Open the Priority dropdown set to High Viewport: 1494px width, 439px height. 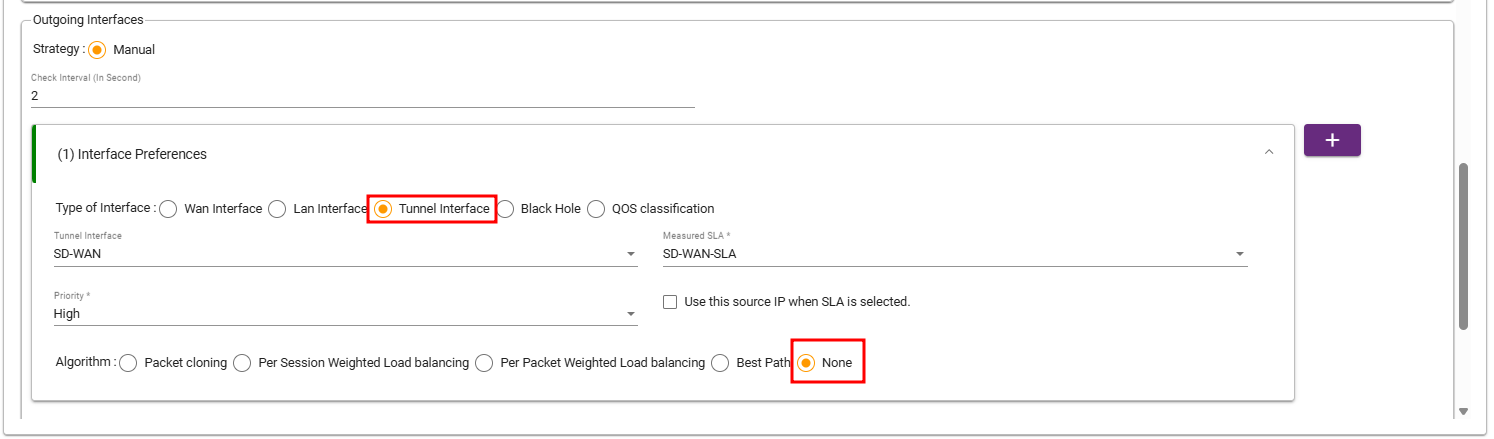[345, 314]
